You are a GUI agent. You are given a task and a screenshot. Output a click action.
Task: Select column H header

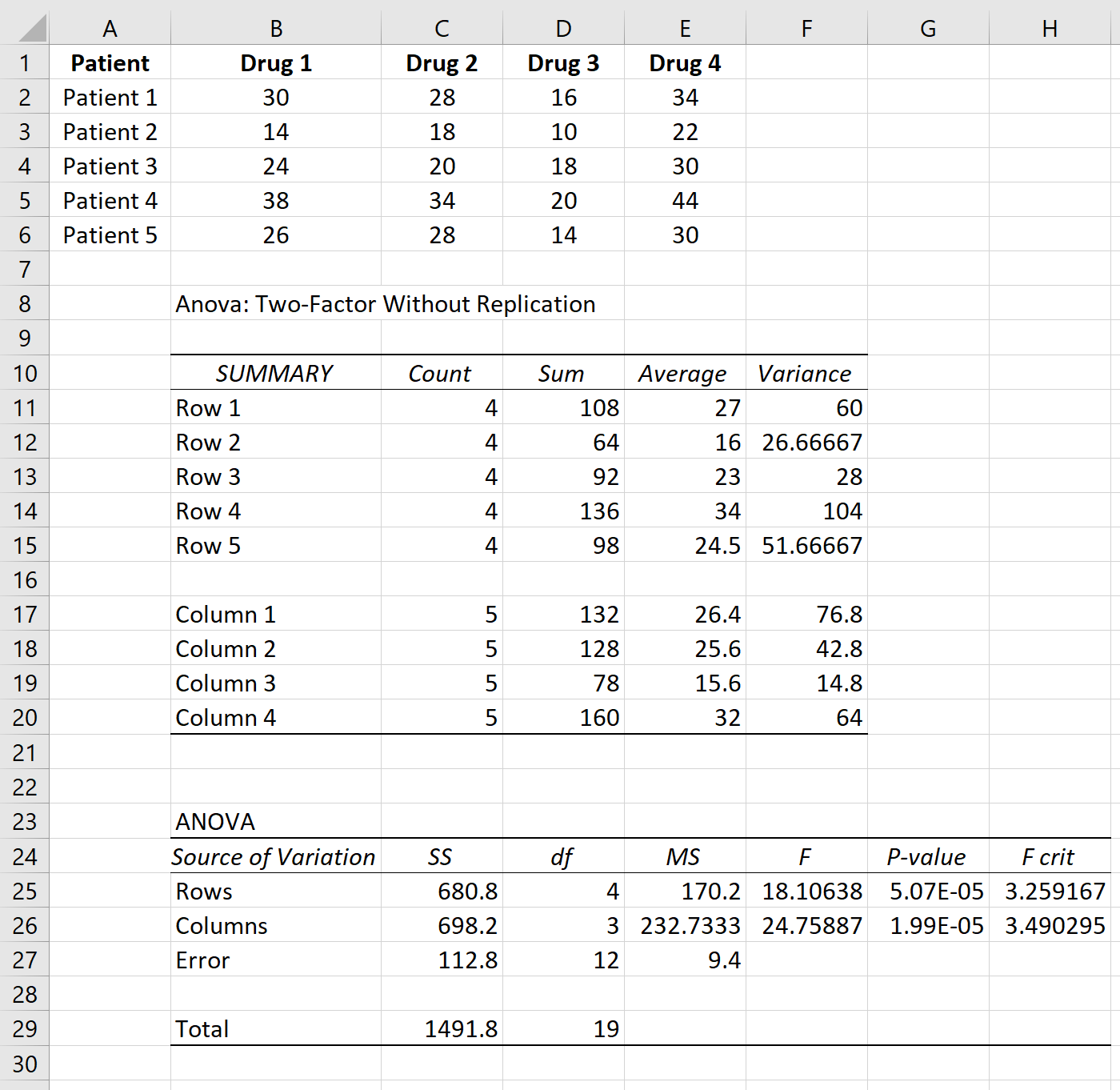[1049, 28]
